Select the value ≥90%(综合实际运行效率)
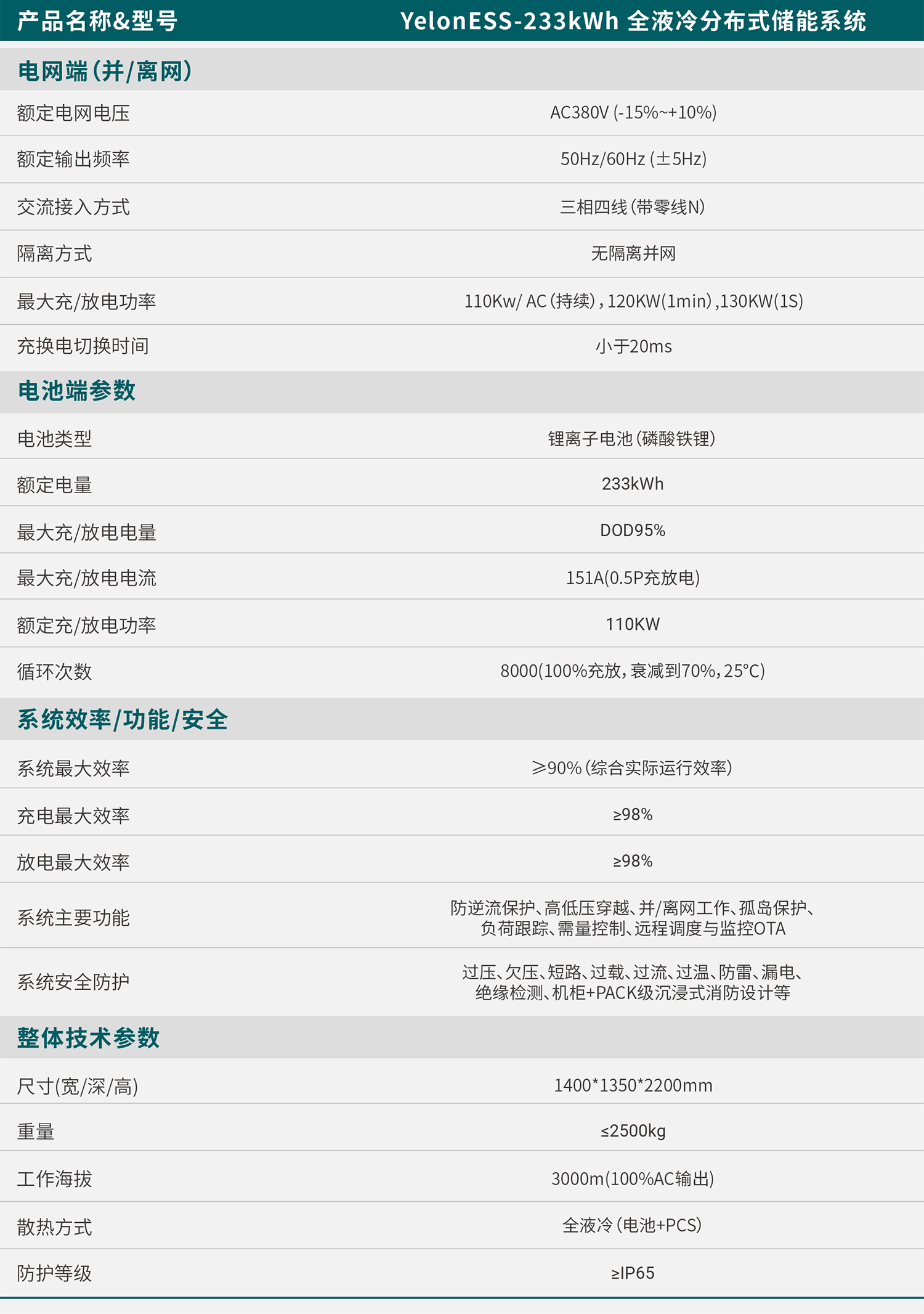Image resolution: width=924 pixels, height=1314 pixels. (x=633, y=768)
